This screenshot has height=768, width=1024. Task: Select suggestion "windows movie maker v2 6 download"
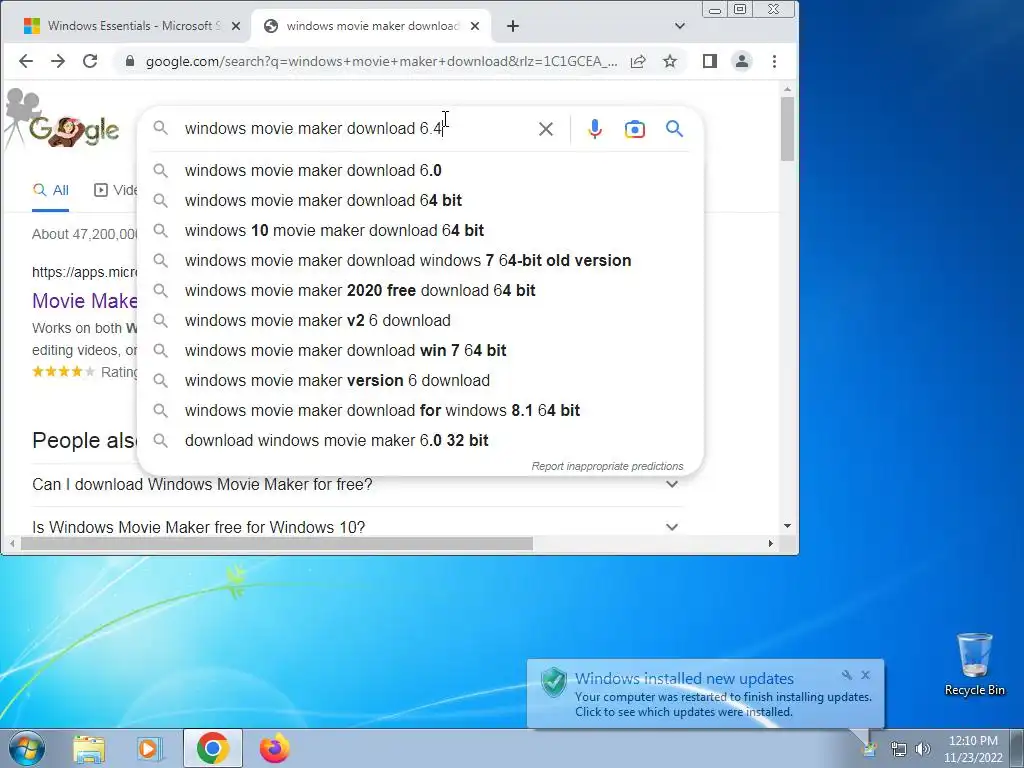pyautogui.click(x=421, y=321)
